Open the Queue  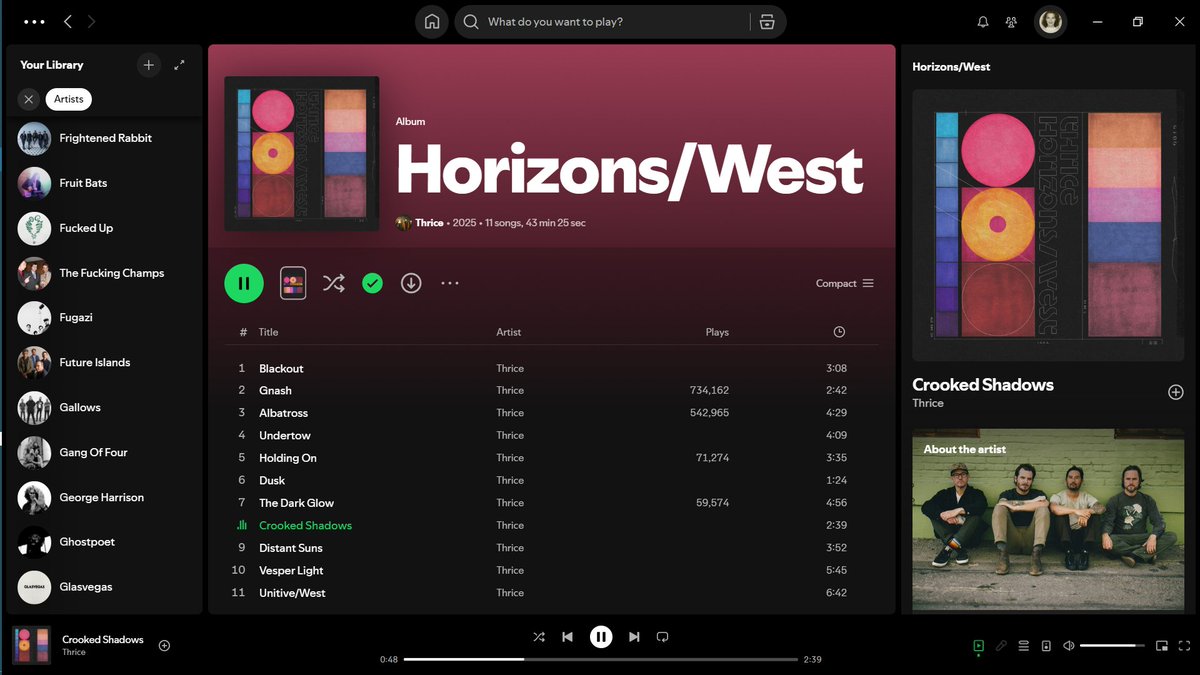(x=1024, y=646)
